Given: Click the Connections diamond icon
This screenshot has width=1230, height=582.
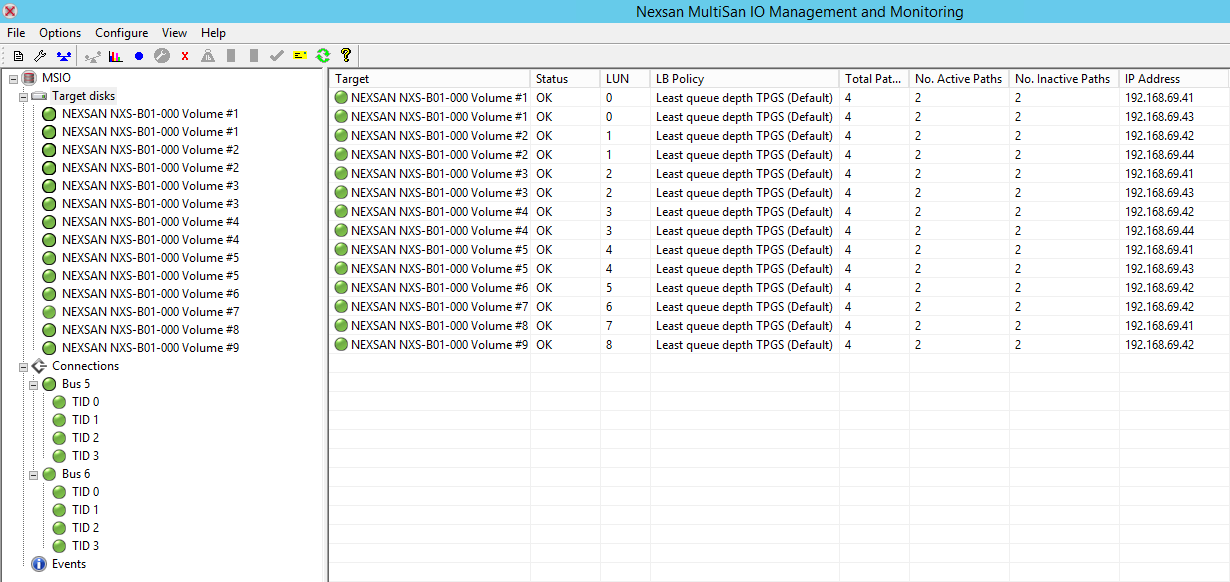Looking at the screenshot, I should pos(39,366).
